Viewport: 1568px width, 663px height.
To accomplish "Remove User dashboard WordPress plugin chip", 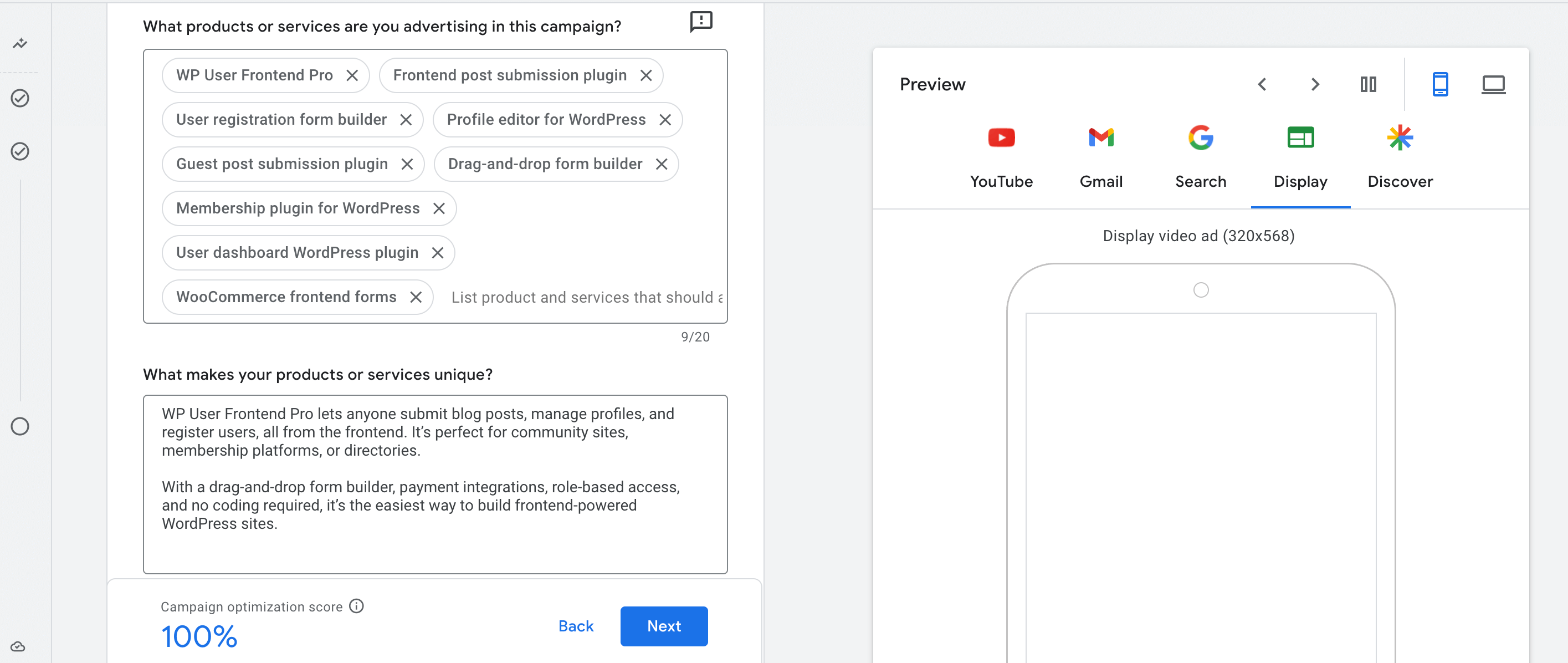I will point(438,253).
